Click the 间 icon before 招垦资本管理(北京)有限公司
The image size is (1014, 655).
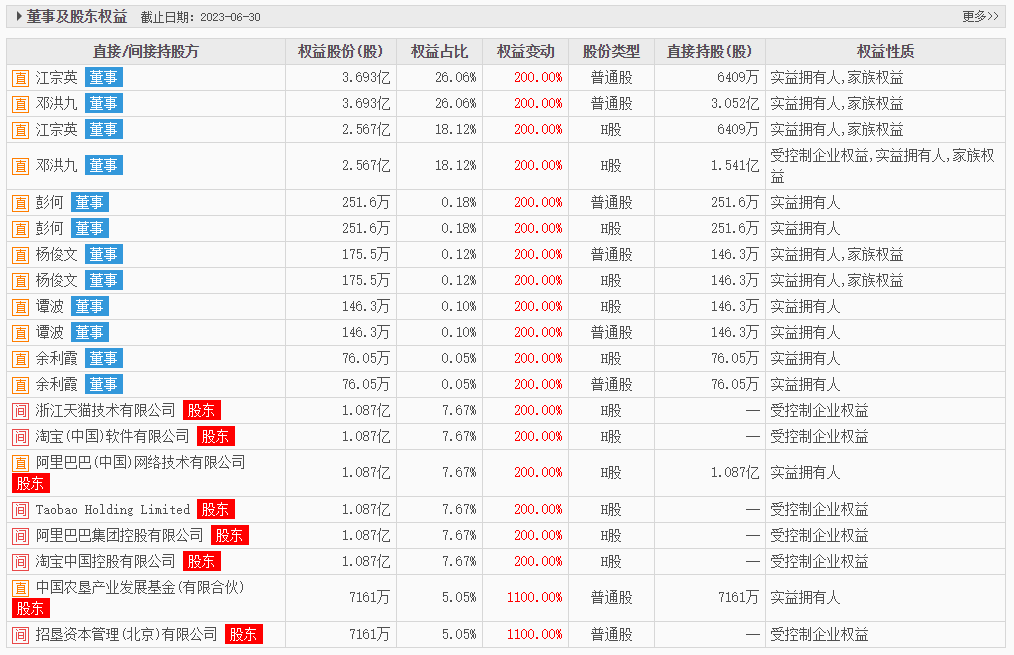tap(20, 634)
